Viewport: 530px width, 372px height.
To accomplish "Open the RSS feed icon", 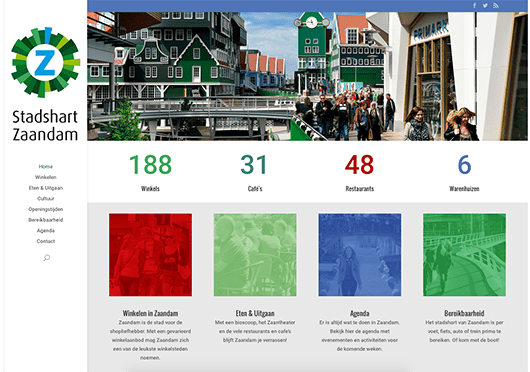I will tap(496, 5).
